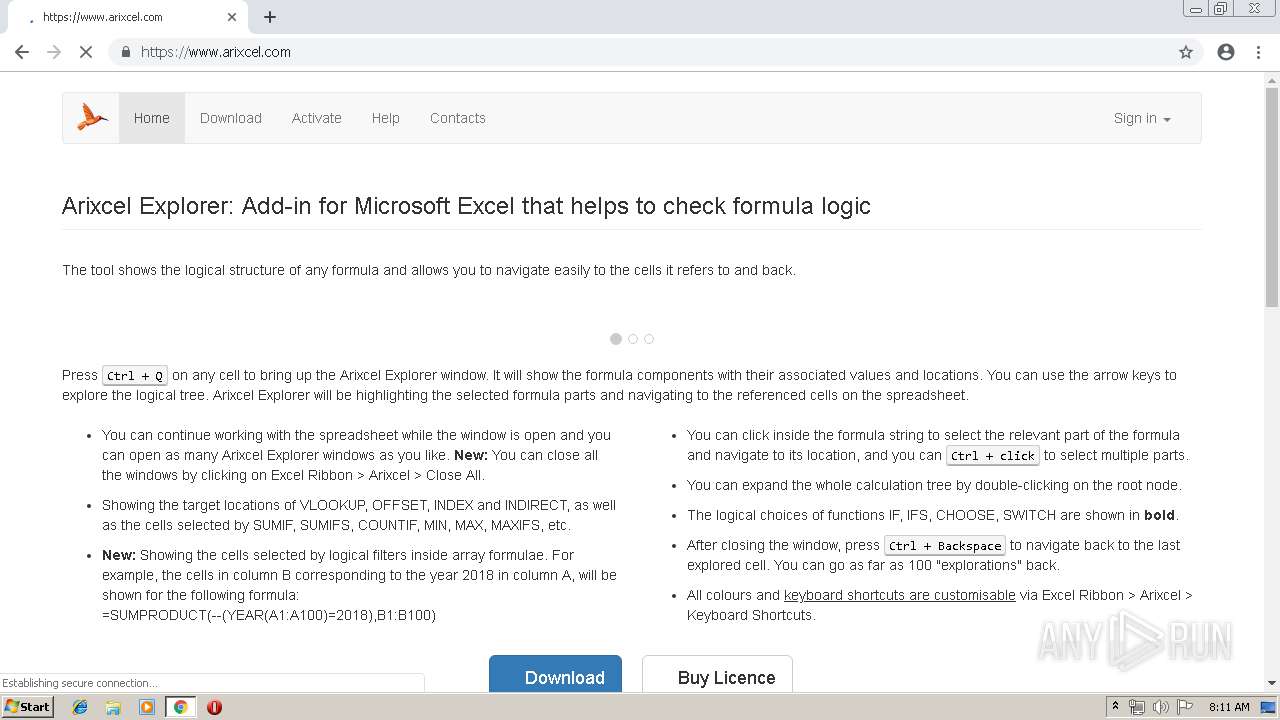Open the Download nav item
The height and width of the screenshot is (720, 1280).
pyautogui.click(x=231, y=118)
